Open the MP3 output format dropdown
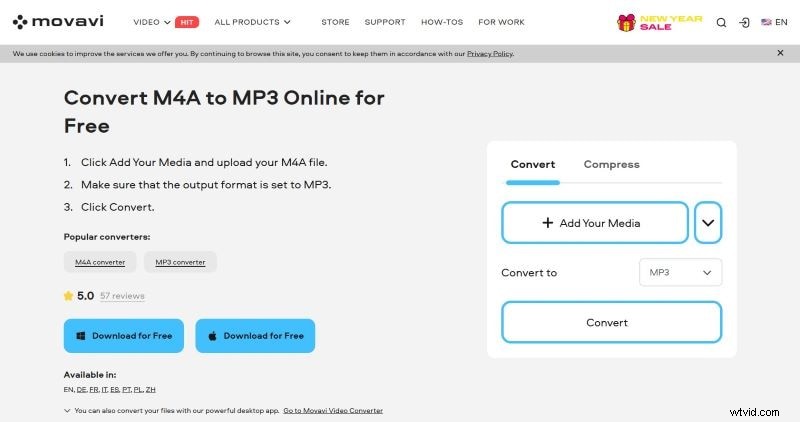Viewport: 800px width, 422px height. tap(680, 272)
